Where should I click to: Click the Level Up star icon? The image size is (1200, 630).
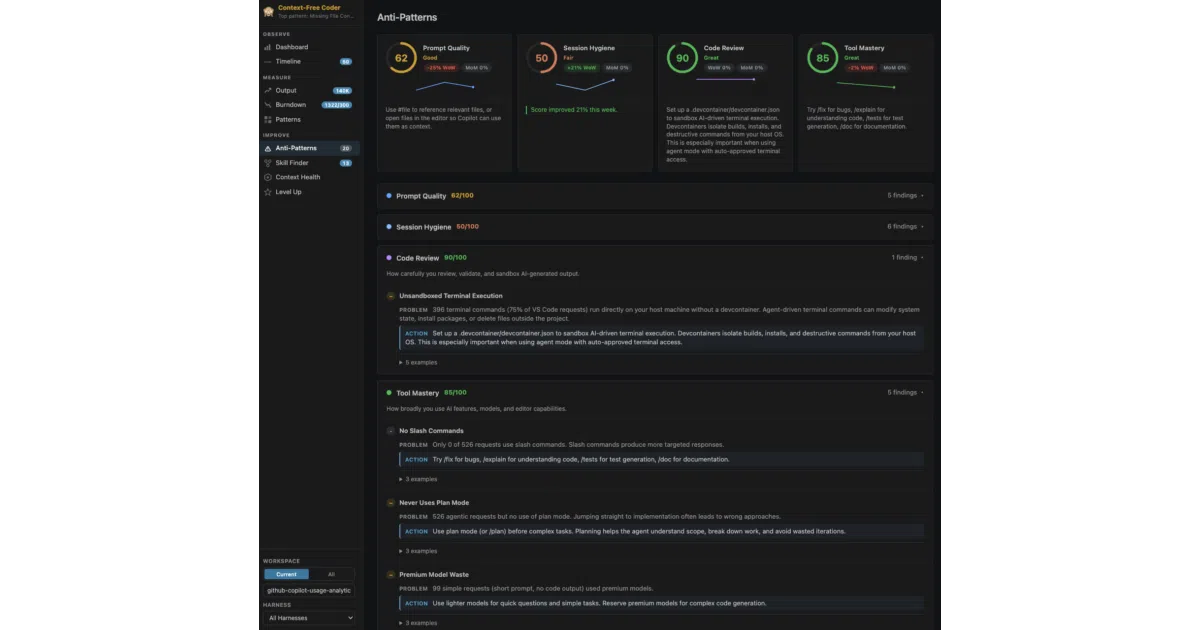tap(267, 191)
